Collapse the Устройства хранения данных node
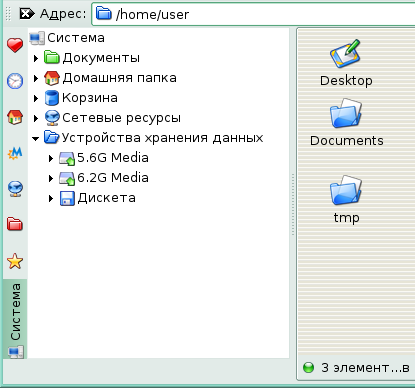Viewport: 415px width, 388px height. [x=36, y=139]
